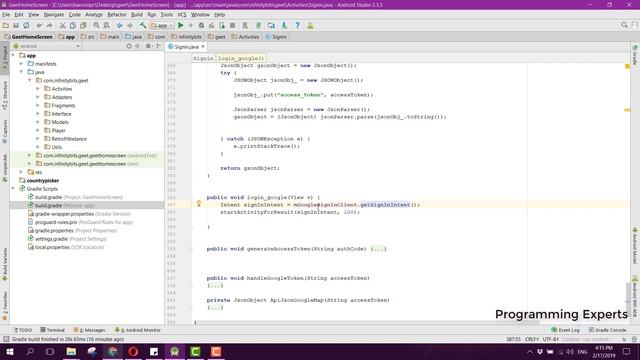The height and width of the screenshot is (360, 640).
Task: Click the Gradle sync toolbar icon
Action: pos(258,25)
